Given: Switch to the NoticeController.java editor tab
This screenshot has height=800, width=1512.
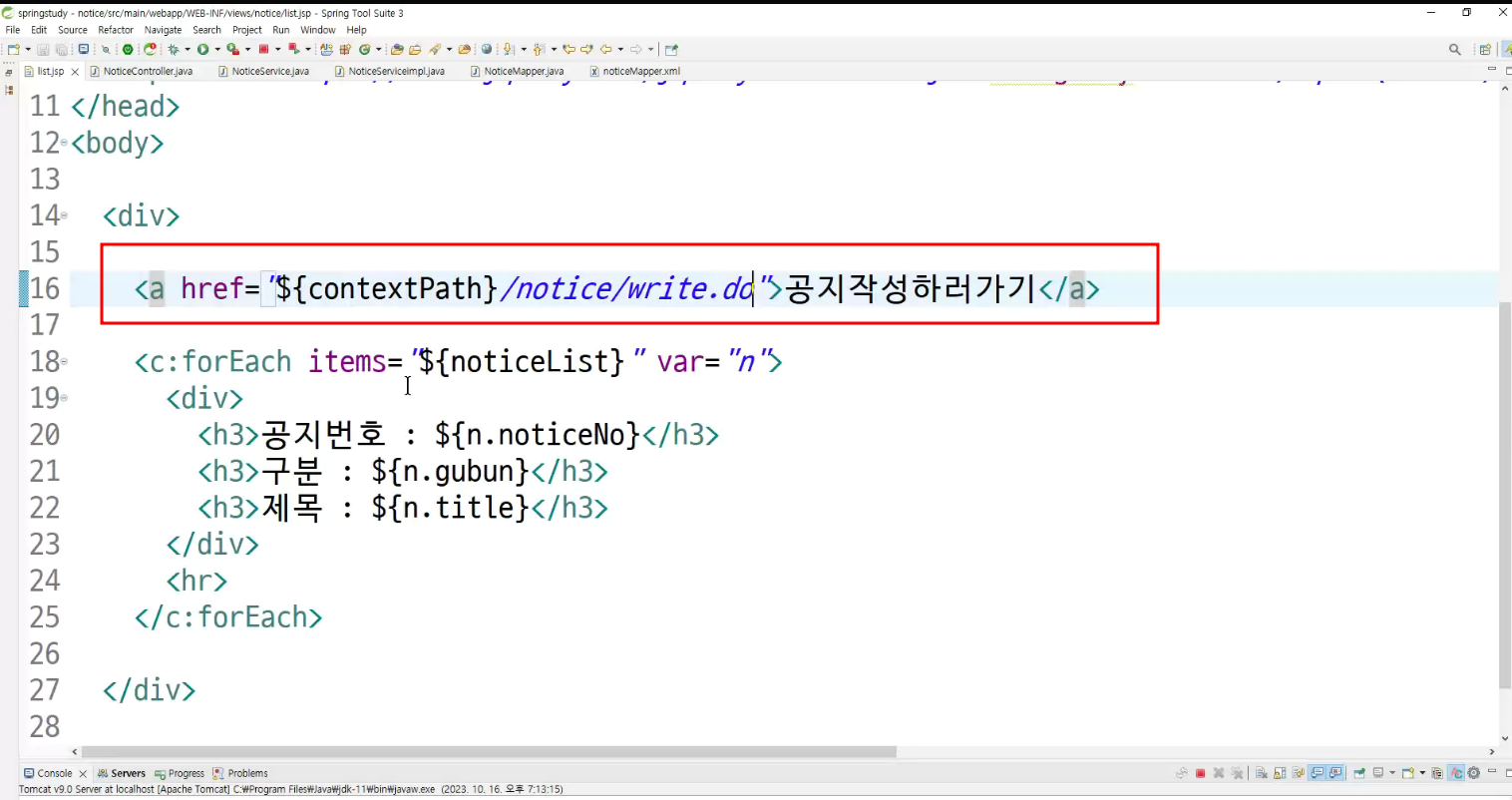Looking at the screenshot, I should click(x=141, y=71).
